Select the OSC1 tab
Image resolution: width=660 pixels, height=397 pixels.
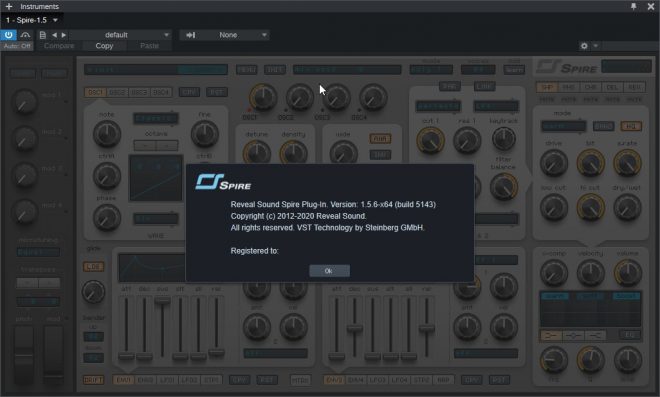coord(95,92)
